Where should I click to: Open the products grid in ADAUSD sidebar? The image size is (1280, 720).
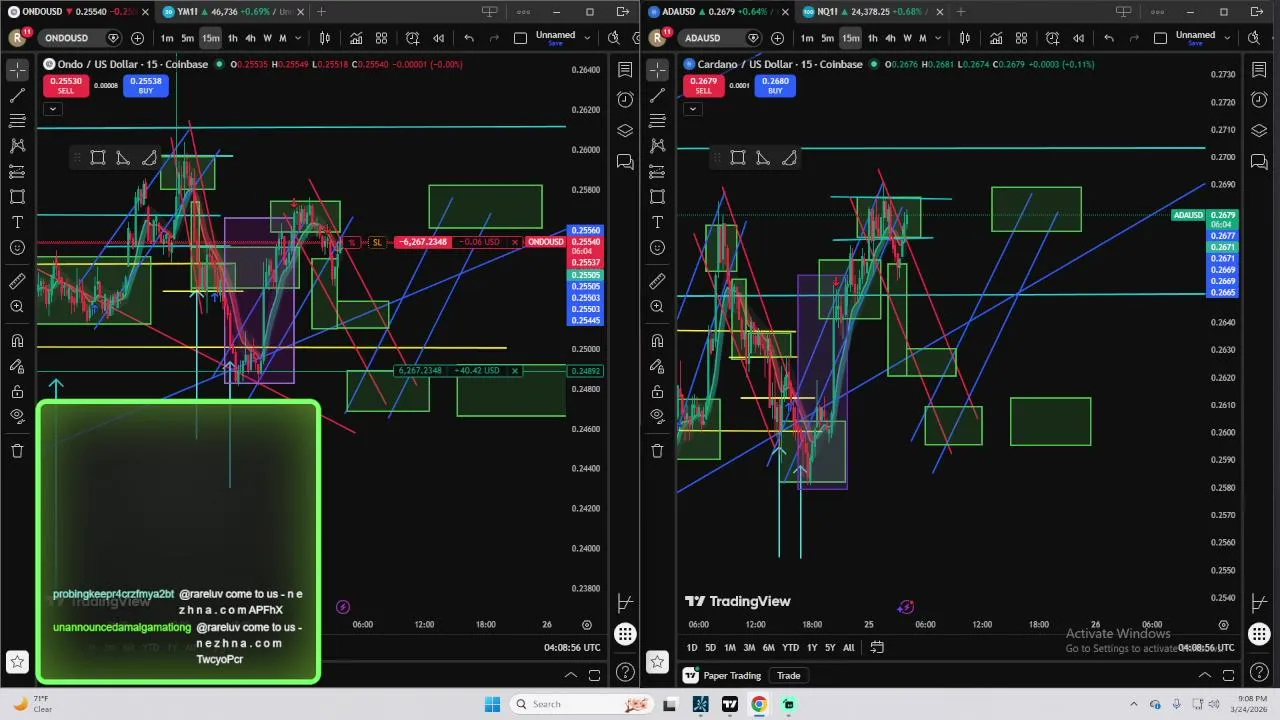(x=1259, y=634)
